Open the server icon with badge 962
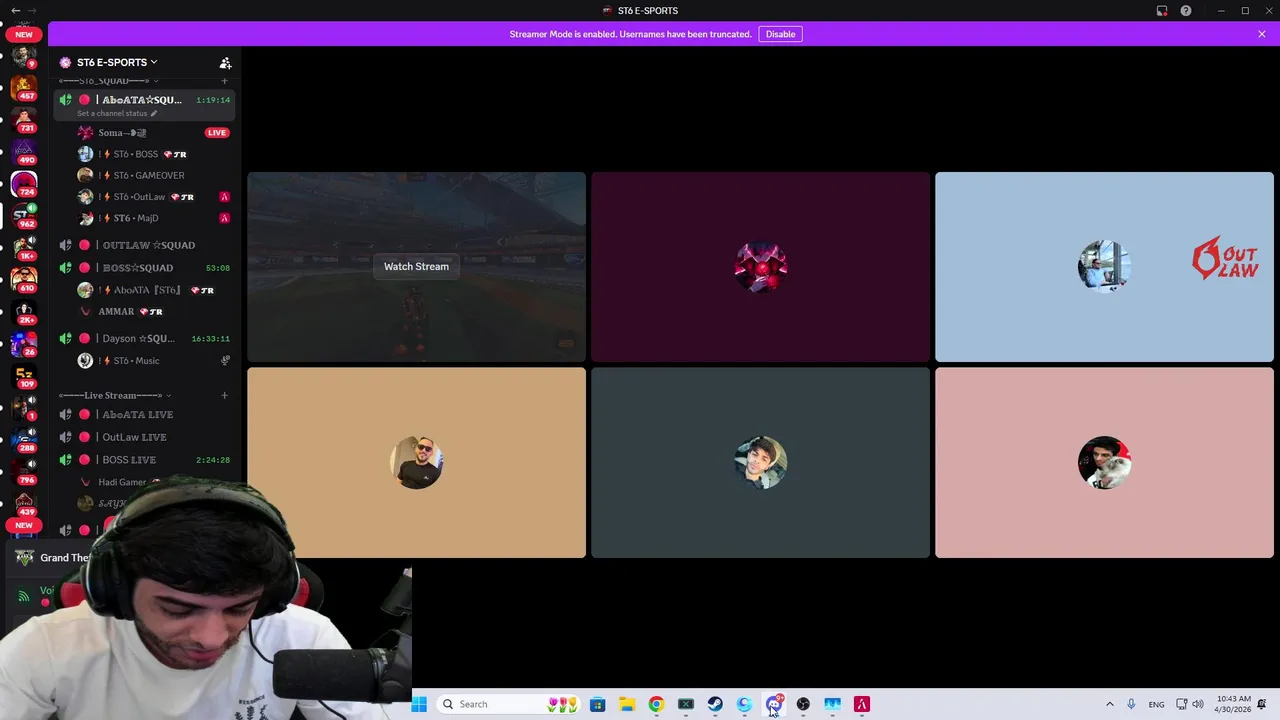Screen dimensions: 1280x720 point(24,215)
